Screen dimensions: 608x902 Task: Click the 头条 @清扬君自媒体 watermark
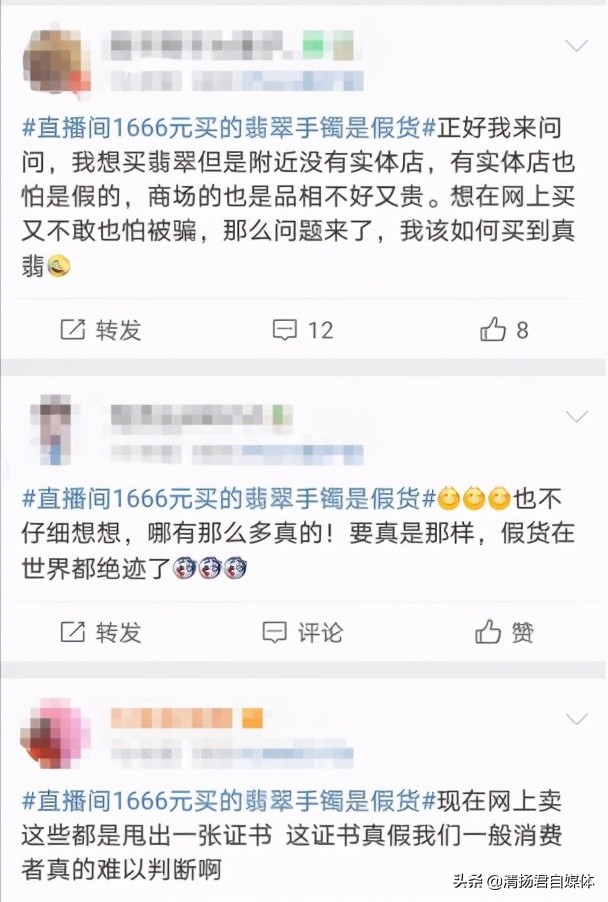[x=523, y=880]
